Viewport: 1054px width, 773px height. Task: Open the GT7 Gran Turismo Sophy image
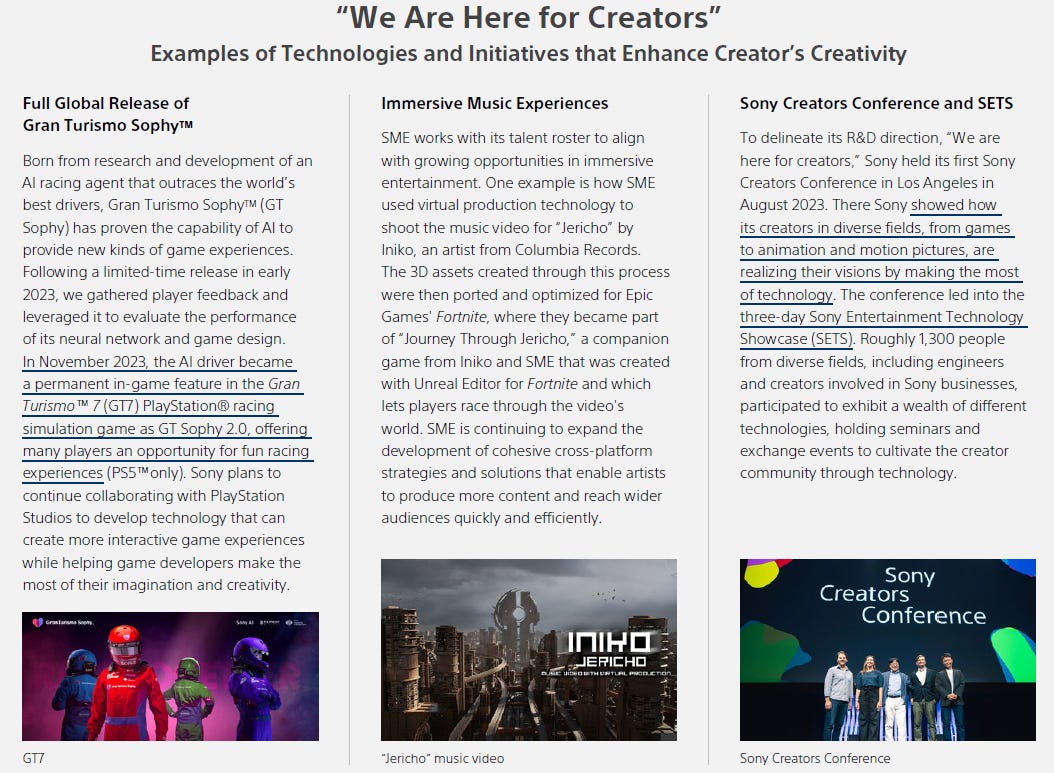(x=170, y=676)
